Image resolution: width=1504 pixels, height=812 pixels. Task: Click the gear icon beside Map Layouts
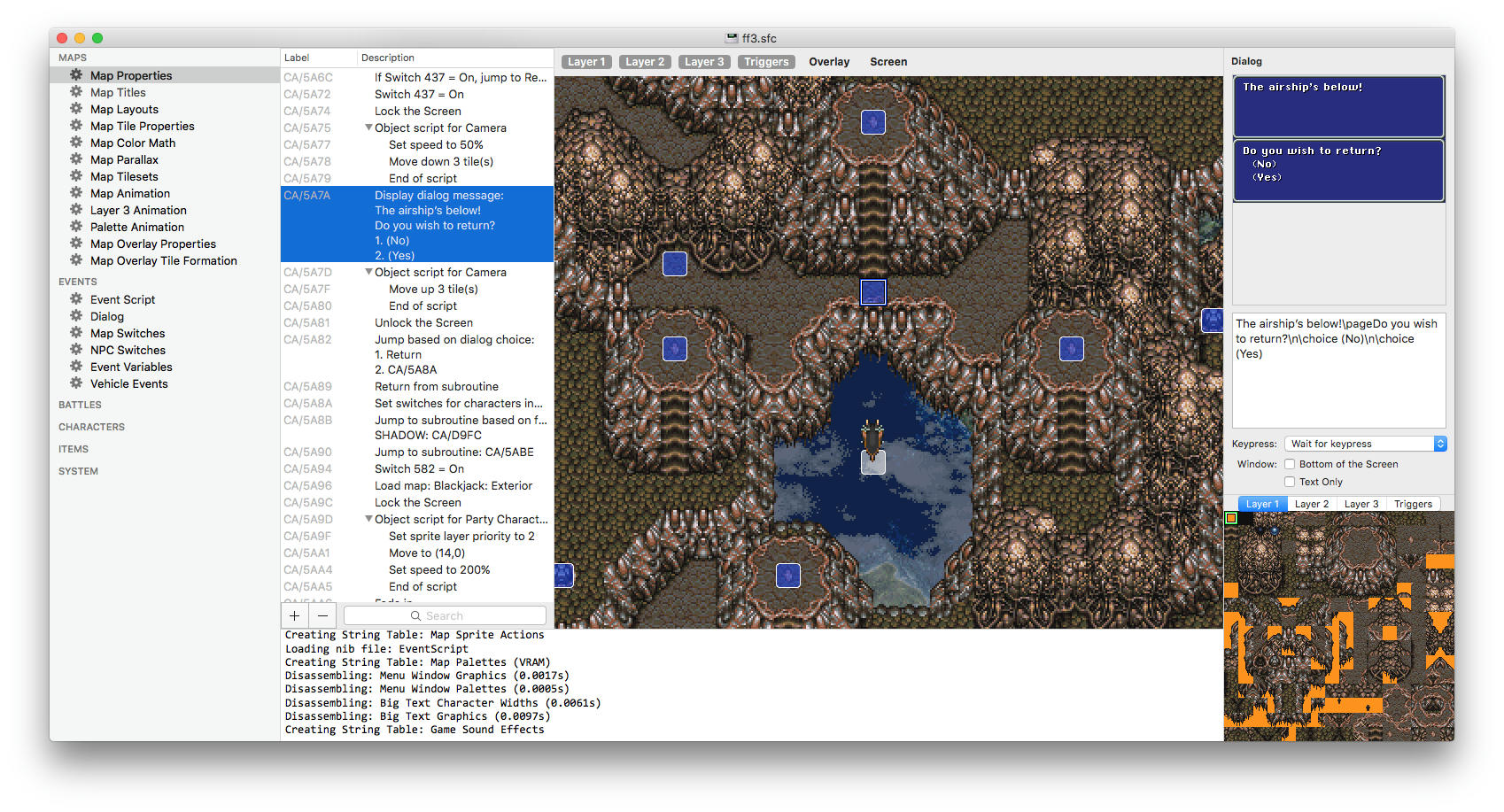coord(76,109)
